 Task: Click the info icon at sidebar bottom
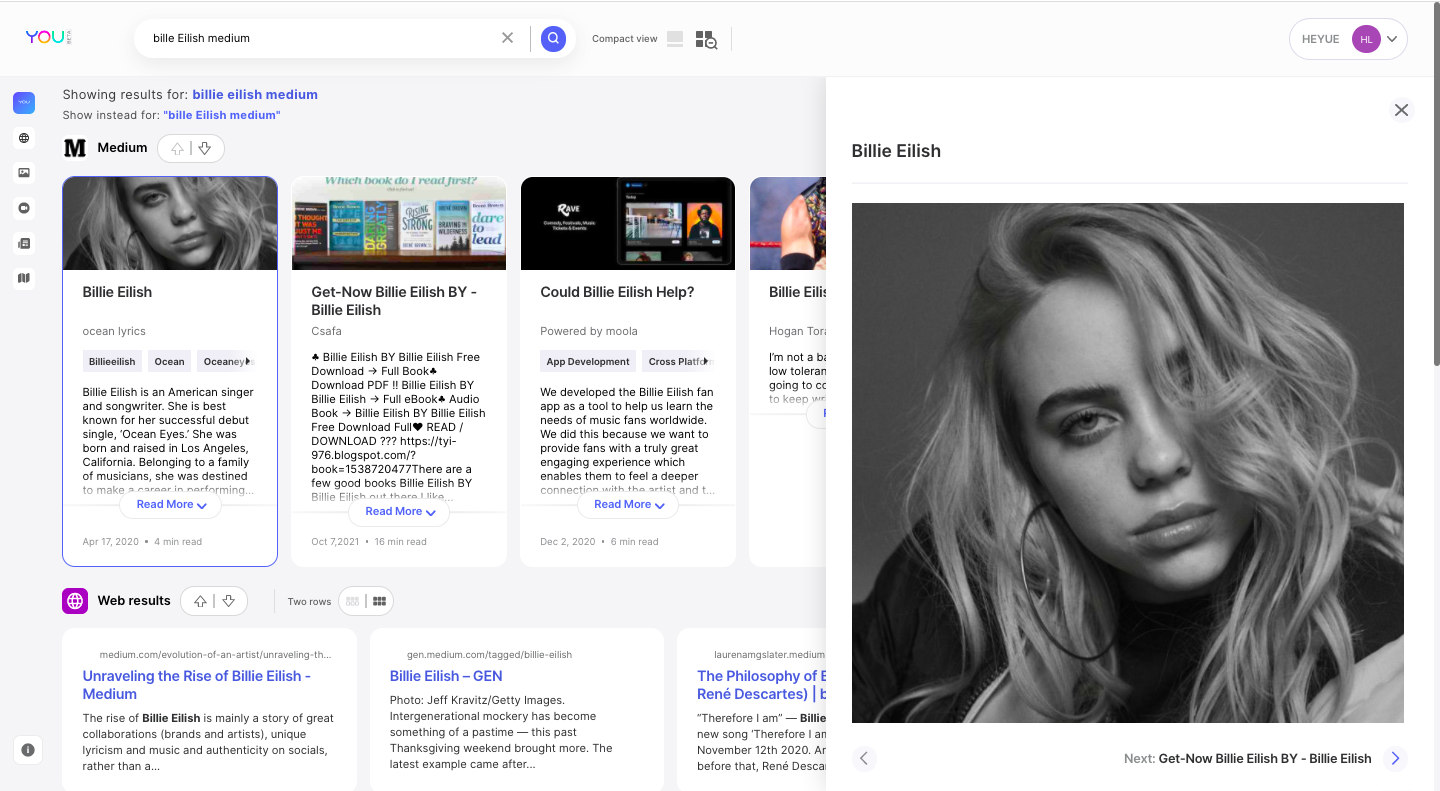(x=28, y=749)
